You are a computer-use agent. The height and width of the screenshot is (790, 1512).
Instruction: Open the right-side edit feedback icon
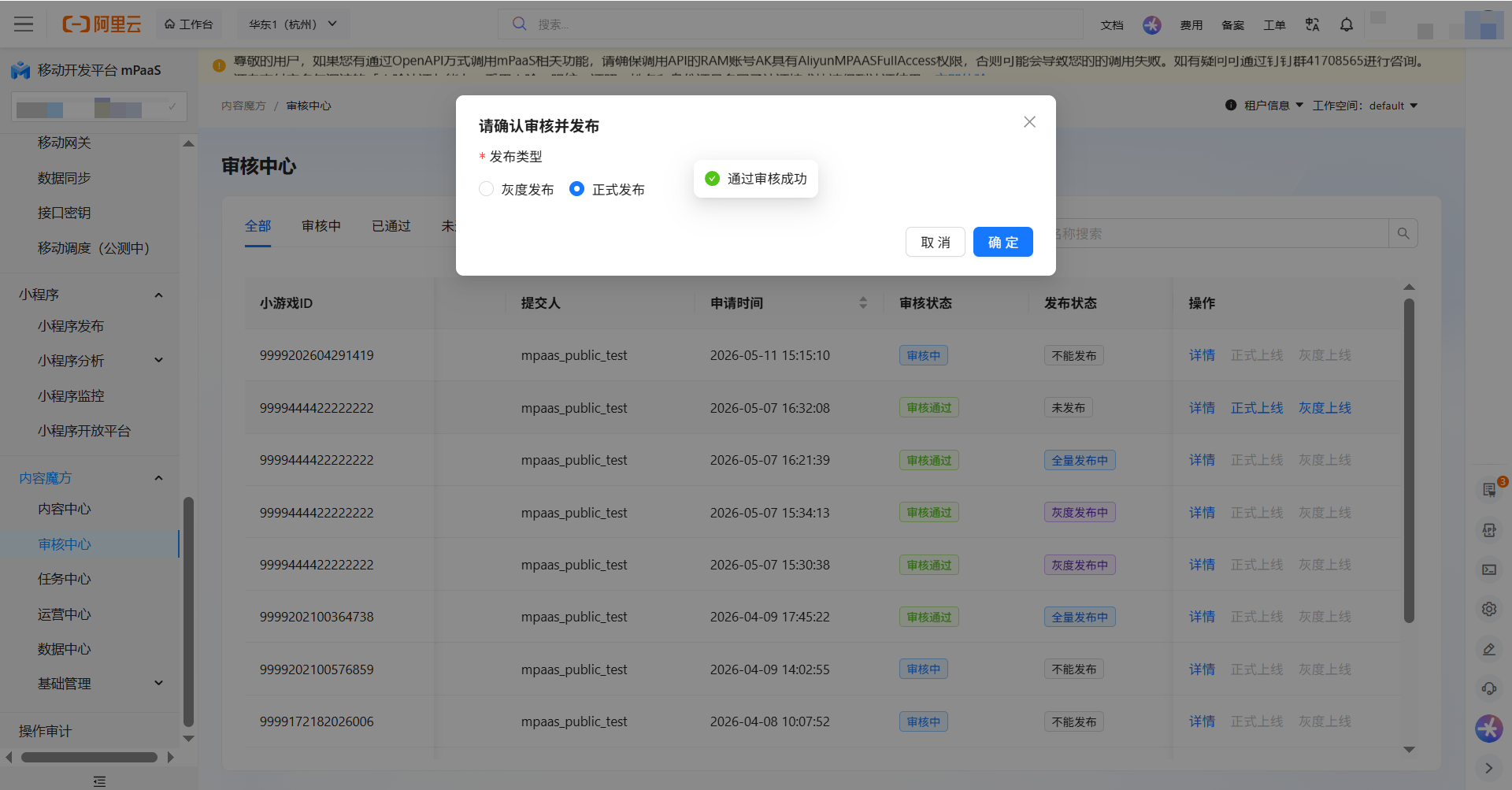click(x=1489, y=649)
